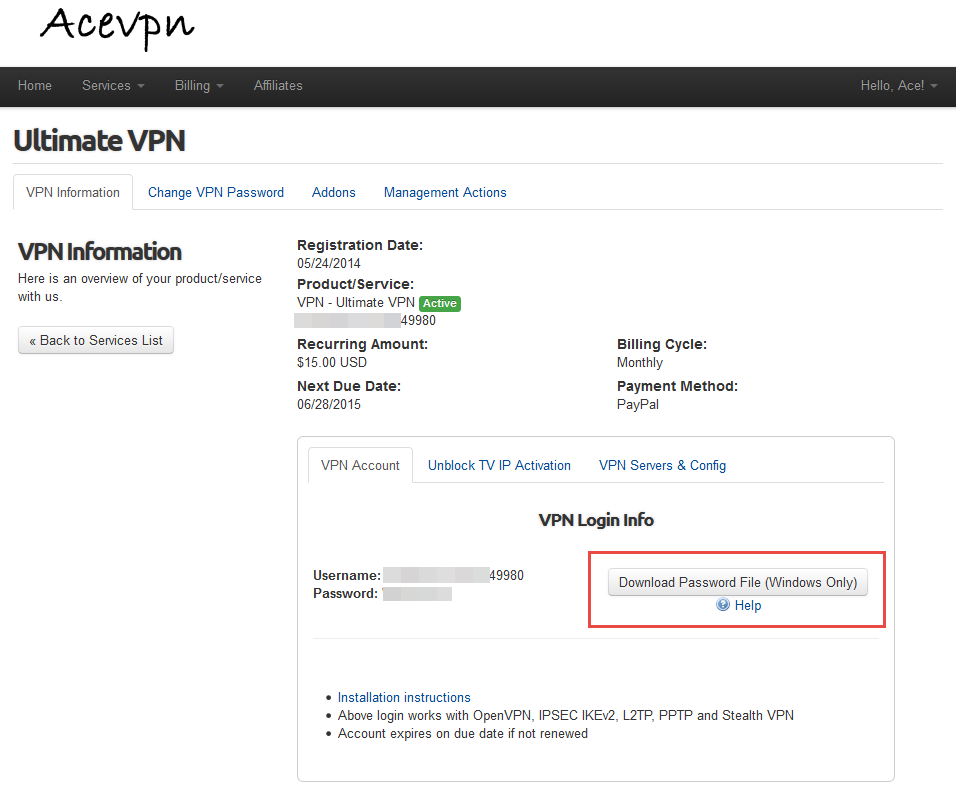956x788 pixels.
Task: Click the Username value ending 49980
Action: tap(453, 575)
